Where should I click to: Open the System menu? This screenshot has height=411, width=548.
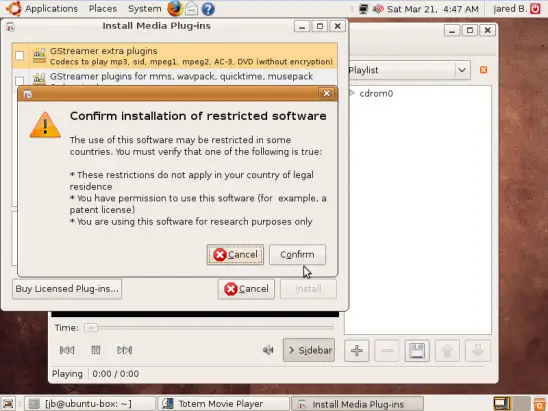click(145, 8)
